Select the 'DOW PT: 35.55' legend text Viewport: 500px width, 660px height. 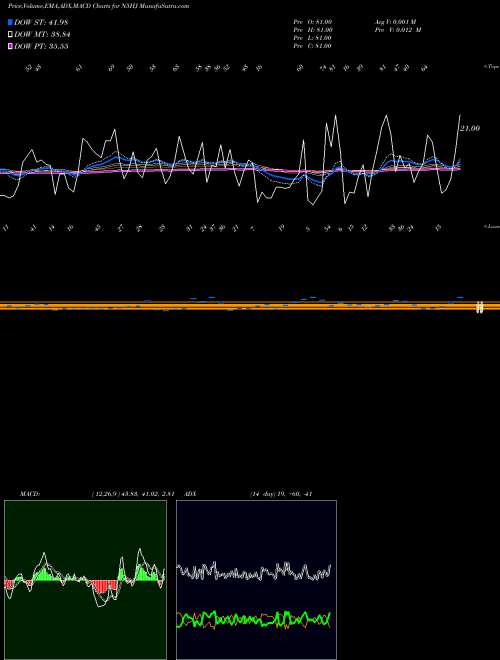[x=41, y=46]
